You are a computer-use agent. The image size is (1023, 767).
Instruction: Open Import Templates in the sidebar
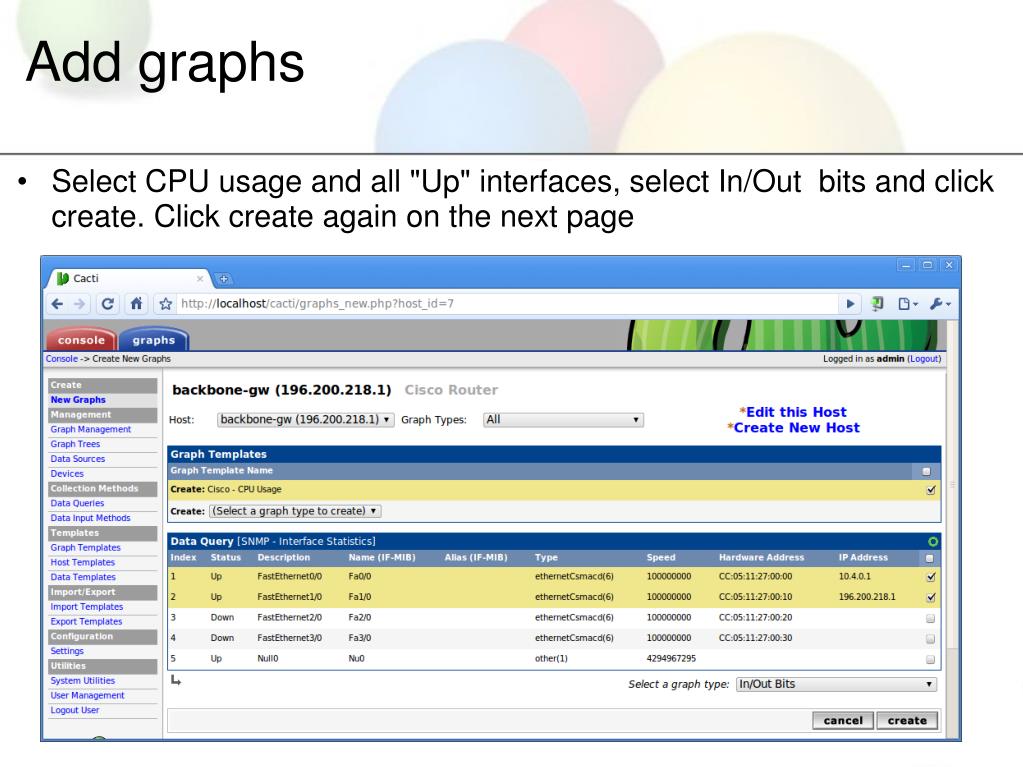[x=87, y=607]
